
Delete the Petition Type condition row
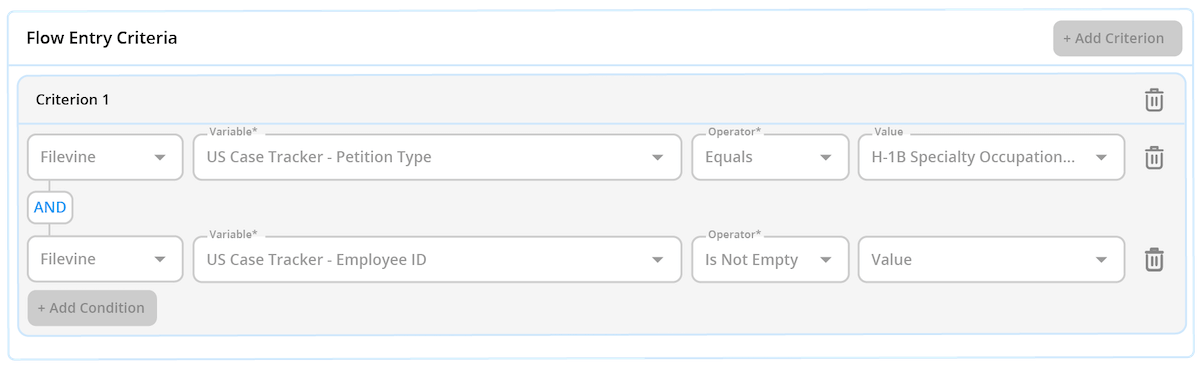point(1154,157)
